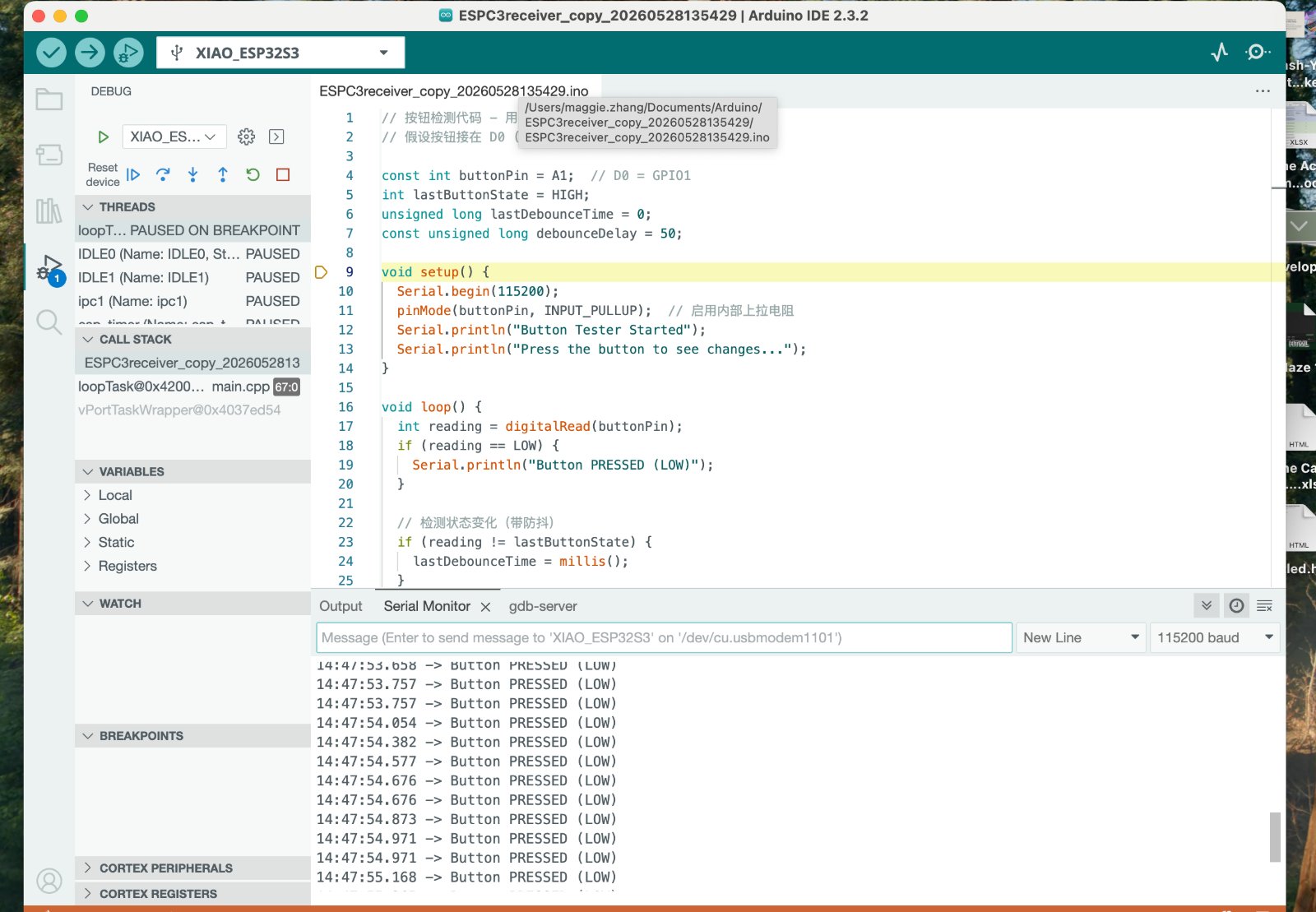The width and height of the screenshot is (1316, 912).
Task: Switch to the gdb-server tab
Action: pyautogui.click(x=543, y=606)
